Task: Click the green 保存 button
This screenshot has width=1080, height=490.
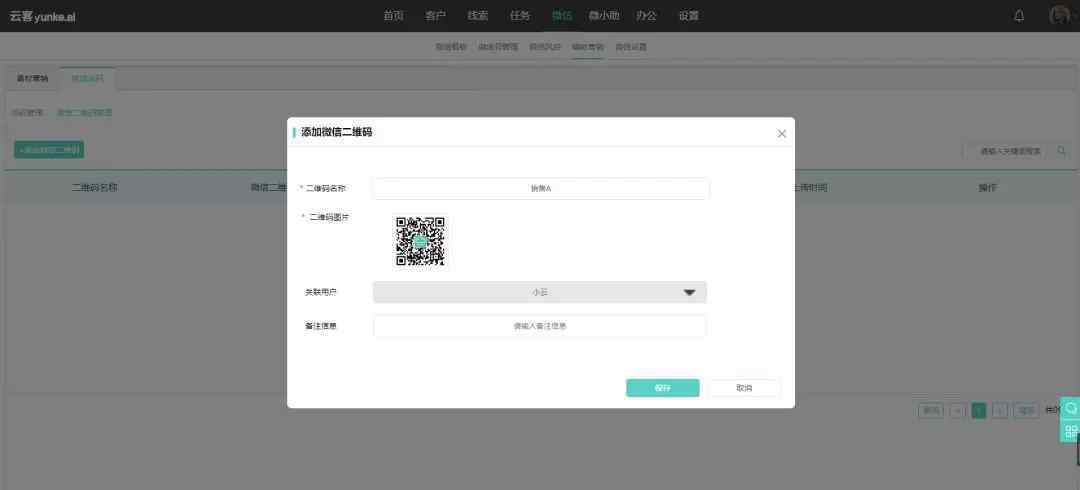Action: pos(663,388)
